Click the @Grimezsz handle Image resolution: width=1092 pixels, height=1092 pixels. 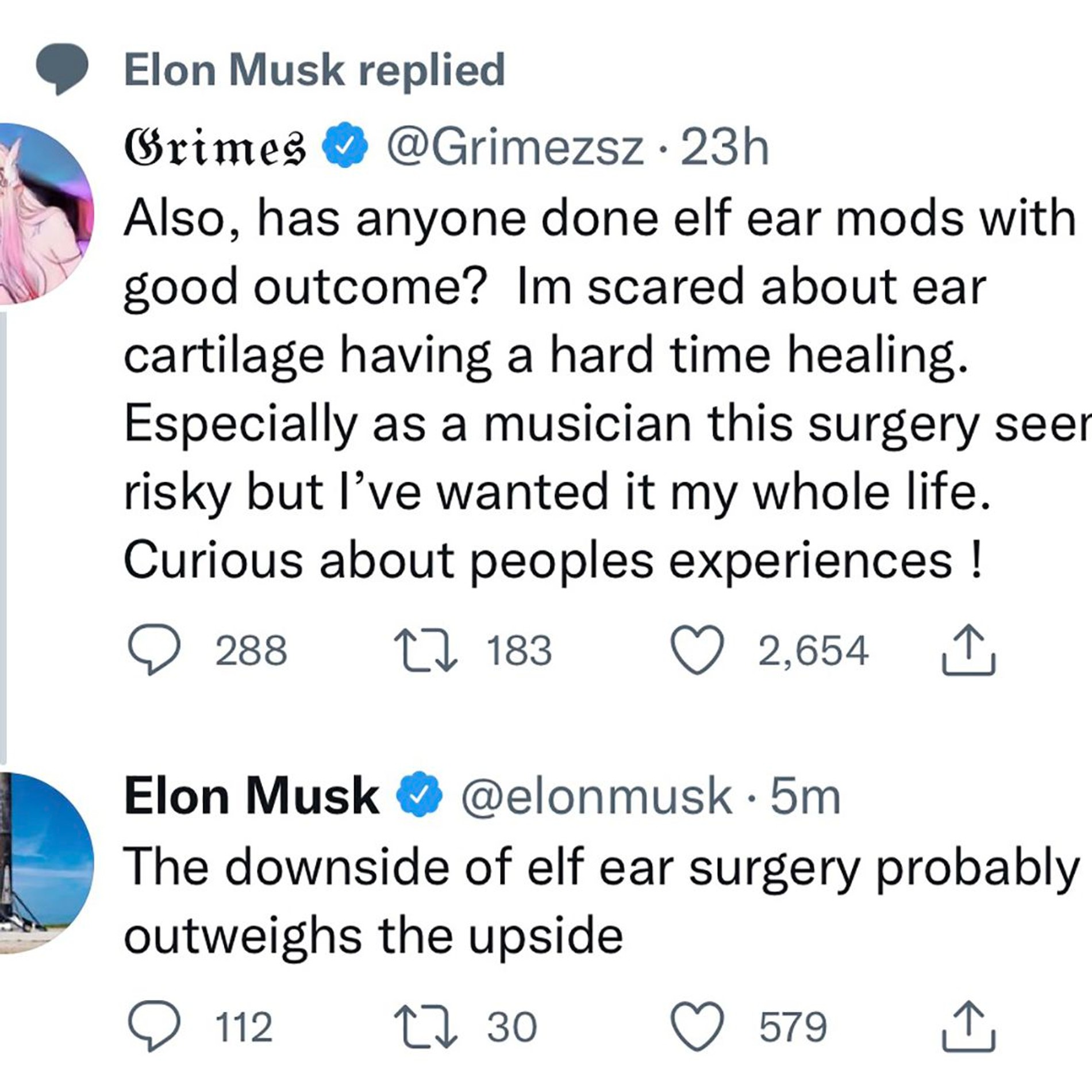(x=515, y=148)
